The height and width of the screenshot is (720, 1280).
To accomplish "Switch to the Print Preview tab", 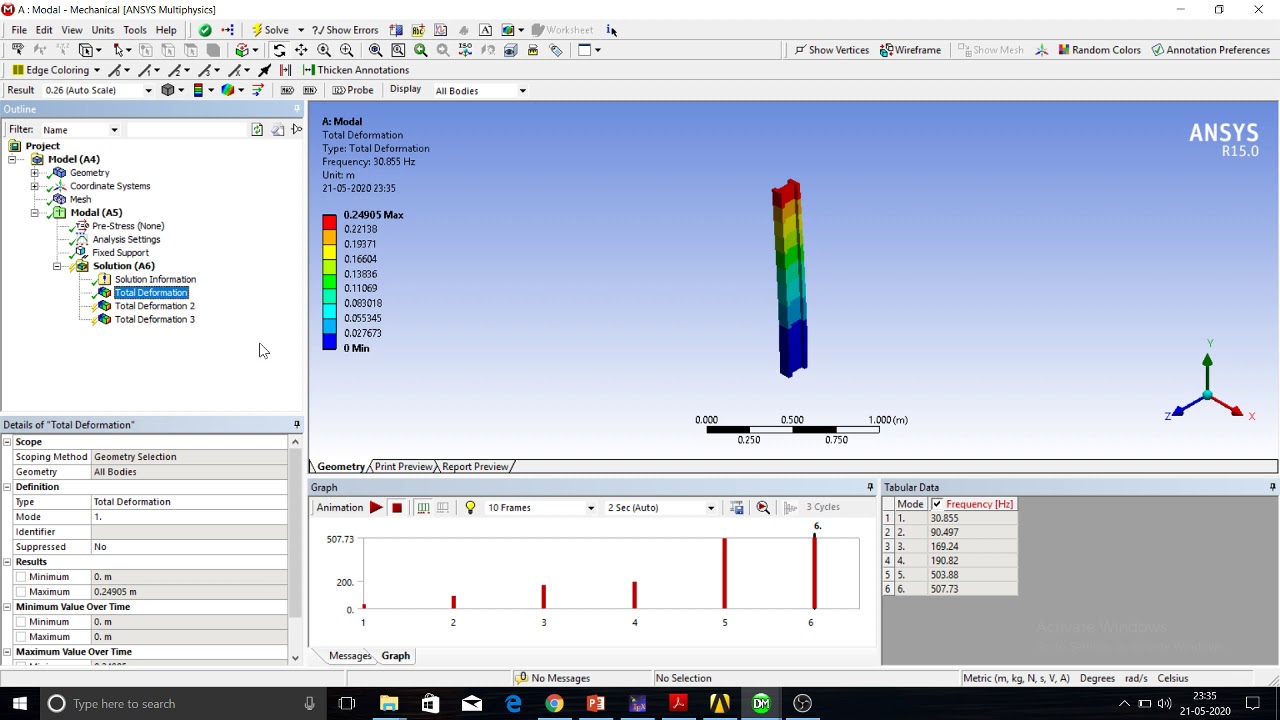I will click(x=403, y=467).
